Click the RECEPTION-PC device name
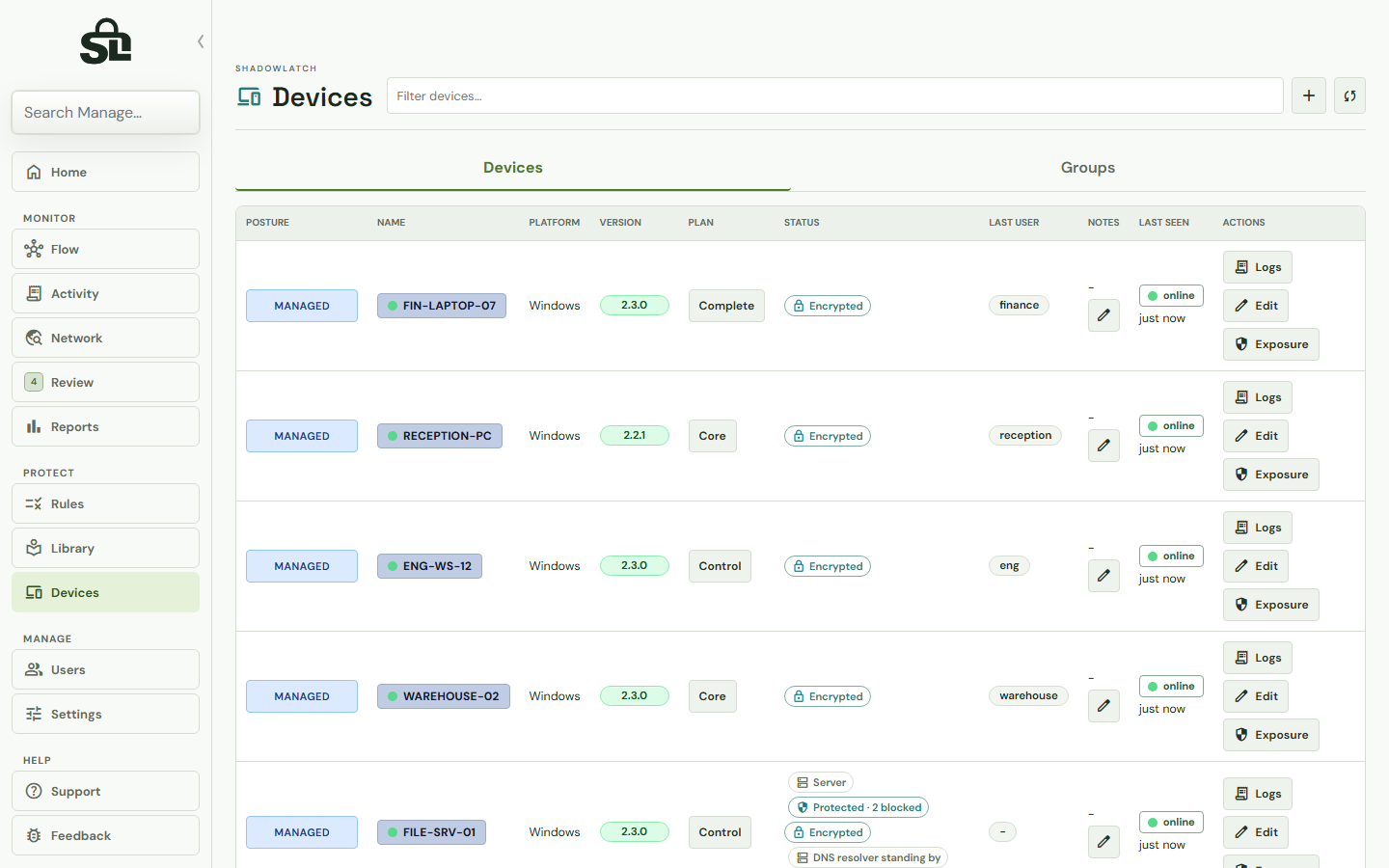The height and width of the screenshot is (868, 1389). pos(440,436)
